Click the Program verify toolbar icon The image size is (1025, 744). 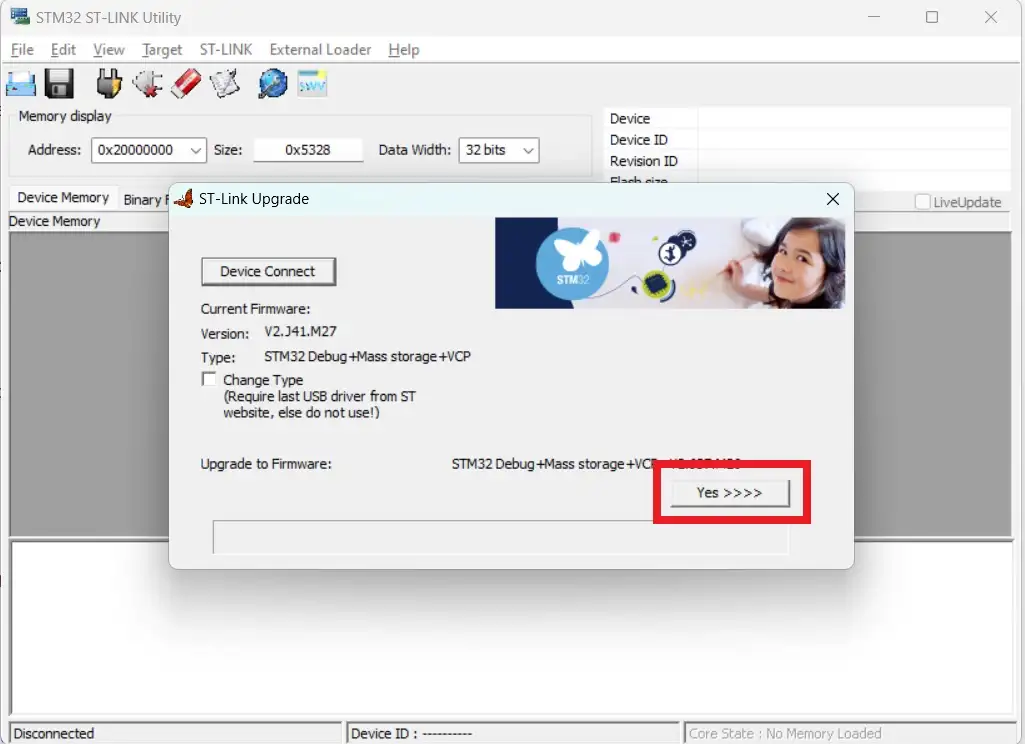tap(225, 84)
